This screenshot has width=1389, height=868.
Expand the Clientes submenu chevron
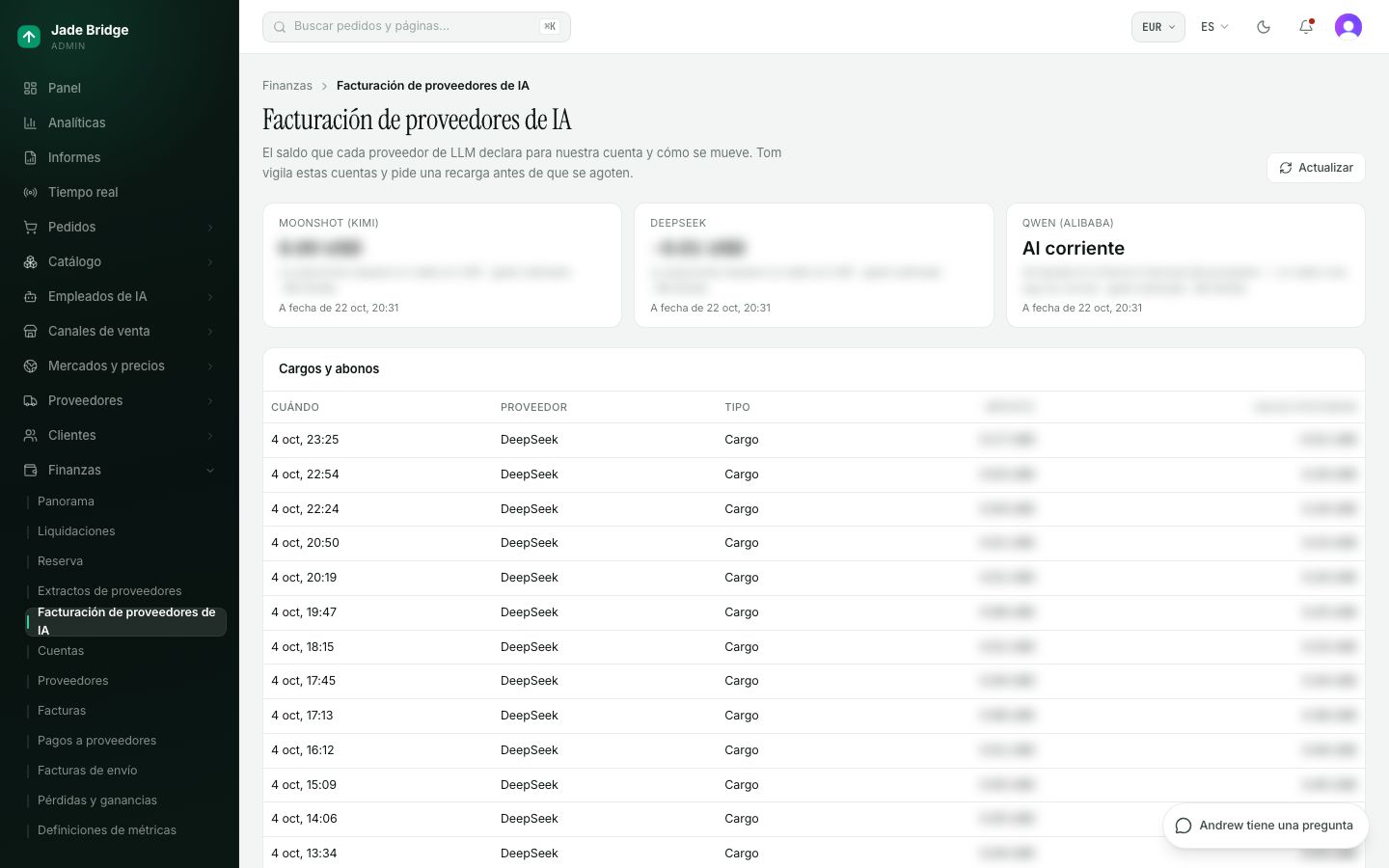click(210, 435)
